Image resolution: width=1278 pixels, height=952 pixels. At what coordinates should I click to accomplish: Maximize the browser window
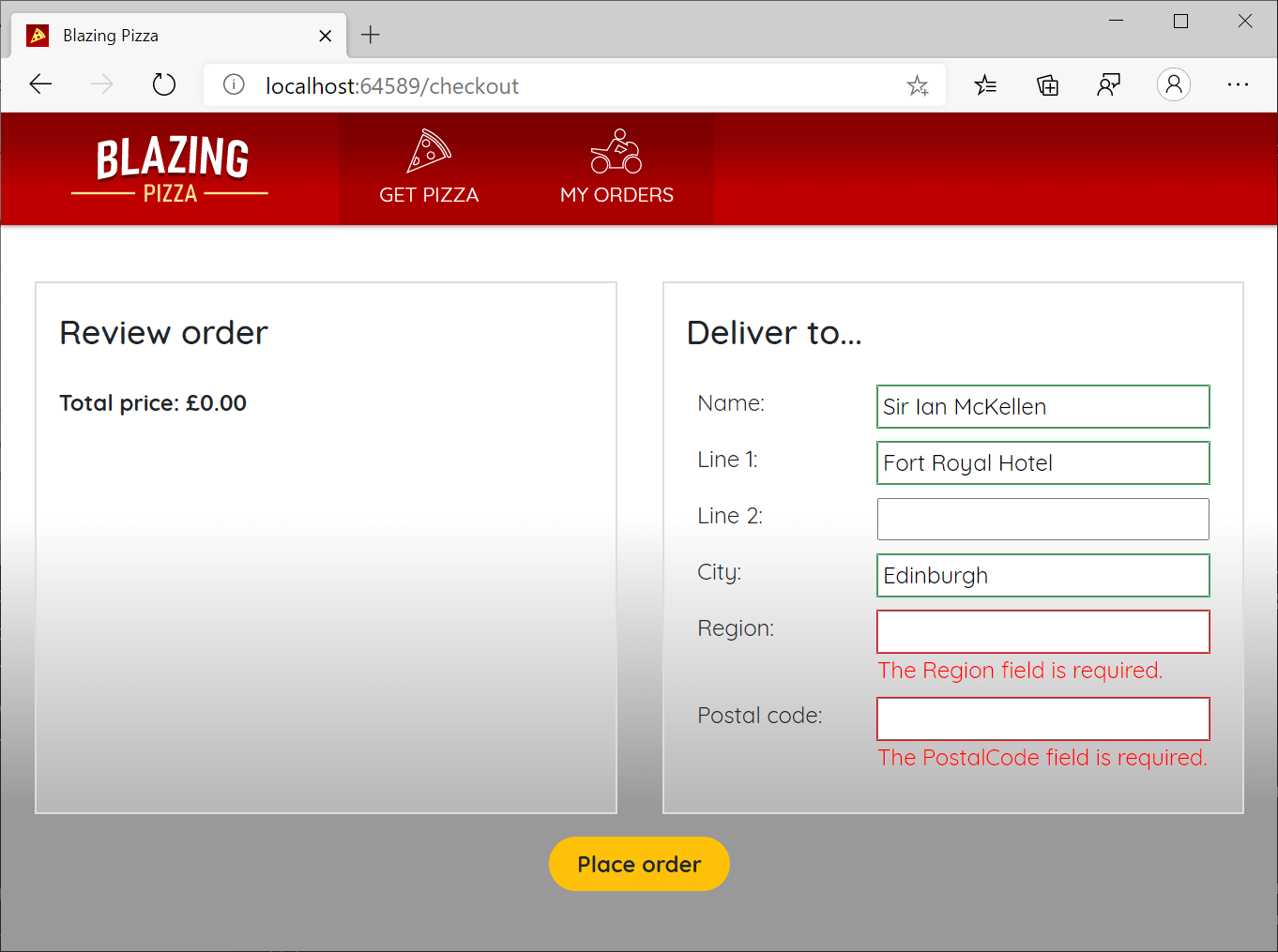click(1180, 21)
